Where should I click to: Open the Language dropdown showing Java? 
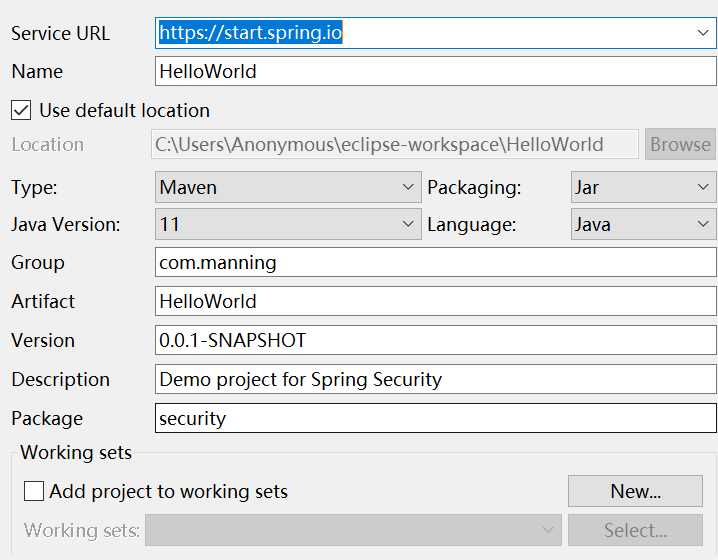click(643, 224)
